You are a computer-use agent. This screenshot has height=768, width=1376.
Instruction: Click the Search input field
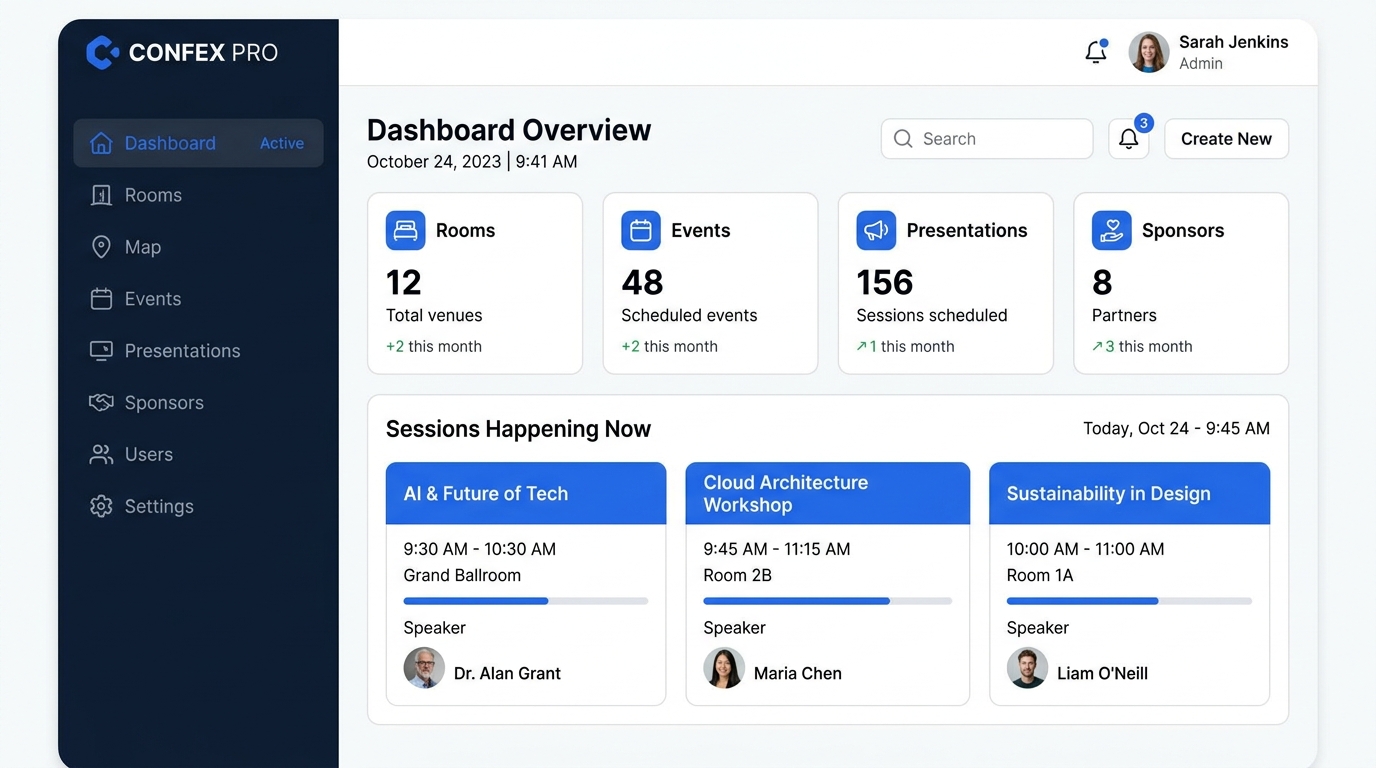point(987,139)
